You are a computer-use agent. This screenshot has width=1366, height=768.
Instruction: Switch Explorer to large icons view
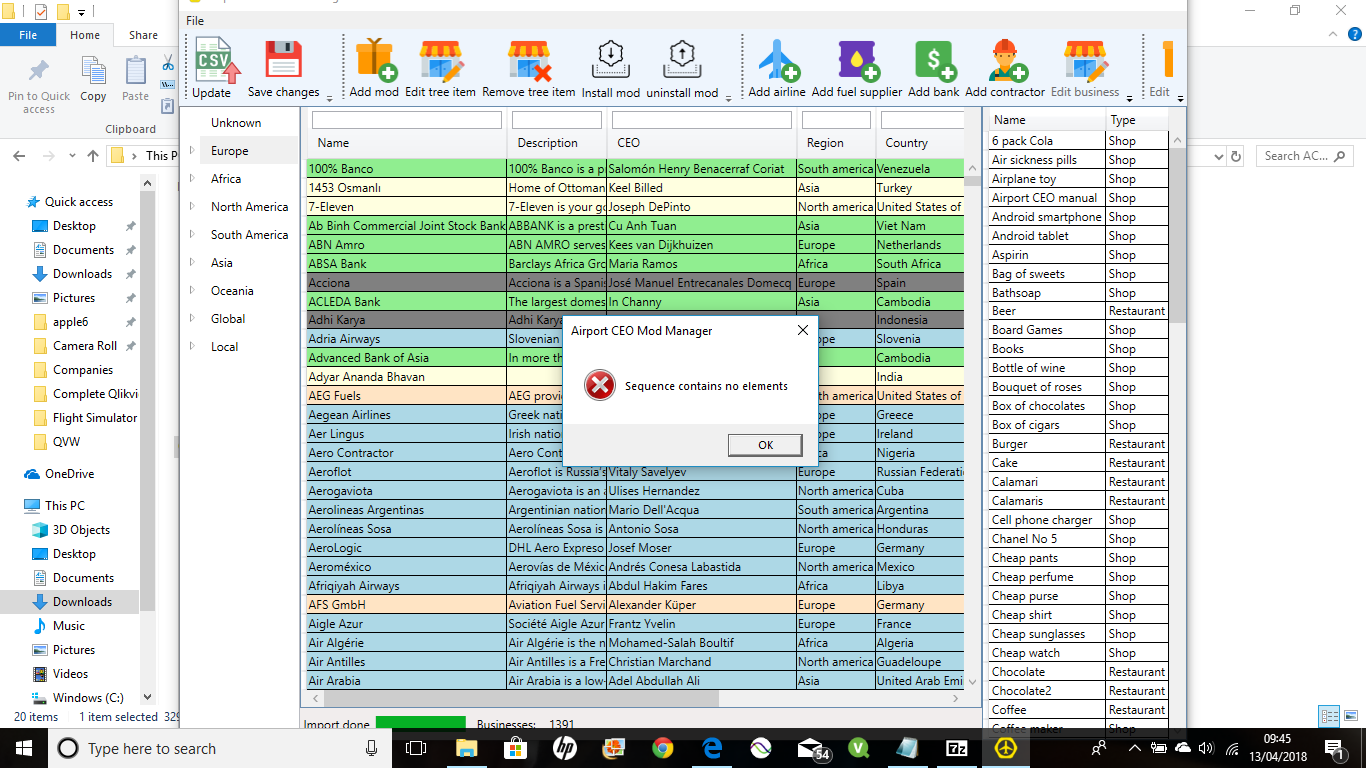tap(1349, 716)
